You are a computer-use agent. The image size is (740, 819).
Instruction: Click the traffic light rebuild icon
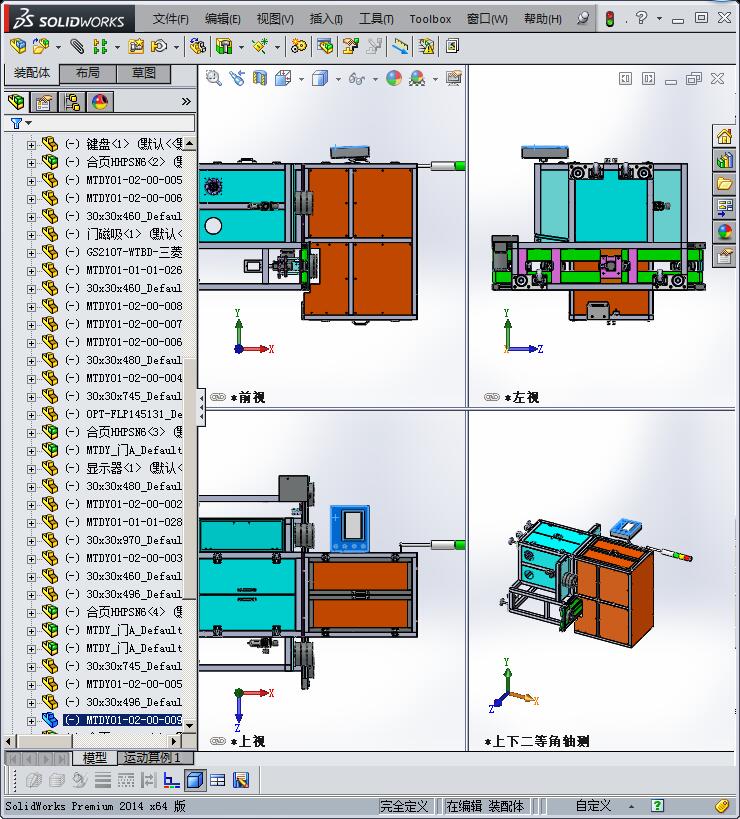point(609,19)
